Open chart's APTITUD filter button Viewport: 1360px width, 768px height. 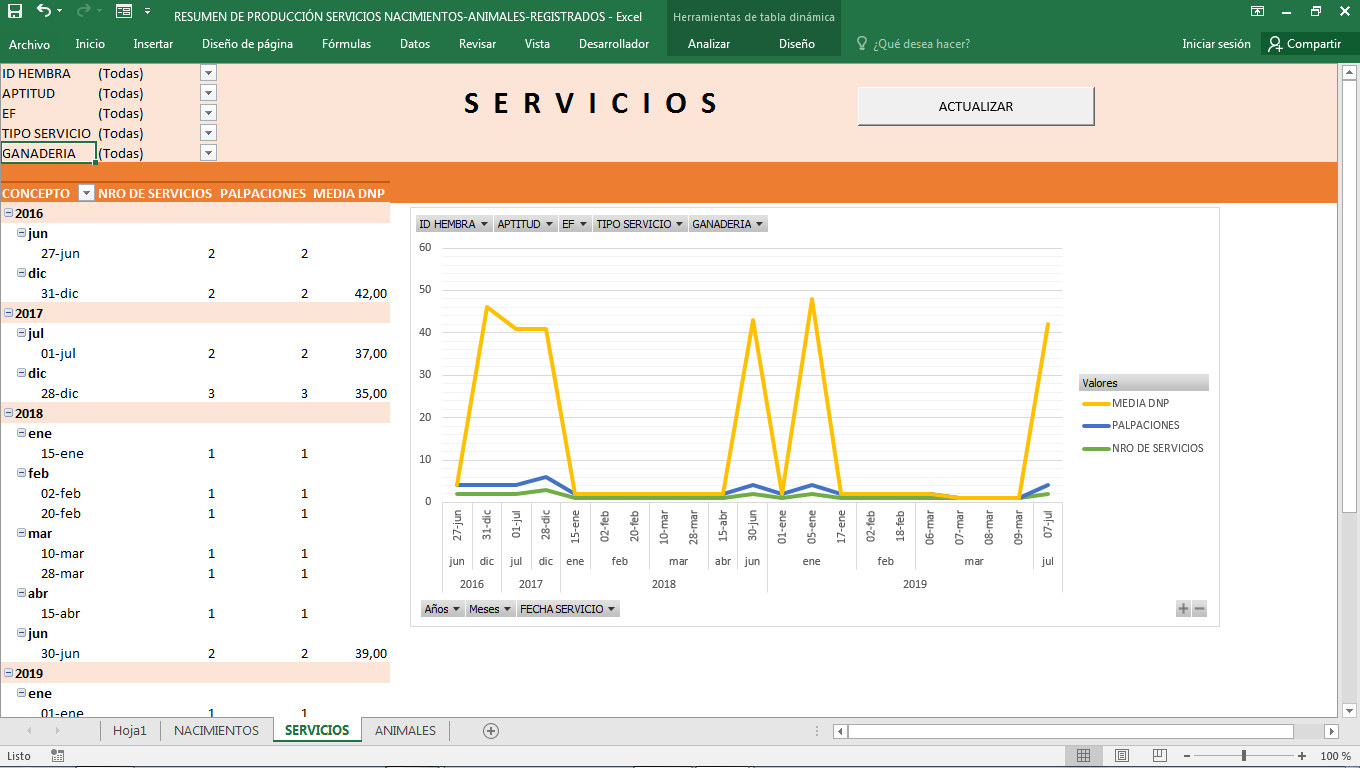[x=525, y=224]
